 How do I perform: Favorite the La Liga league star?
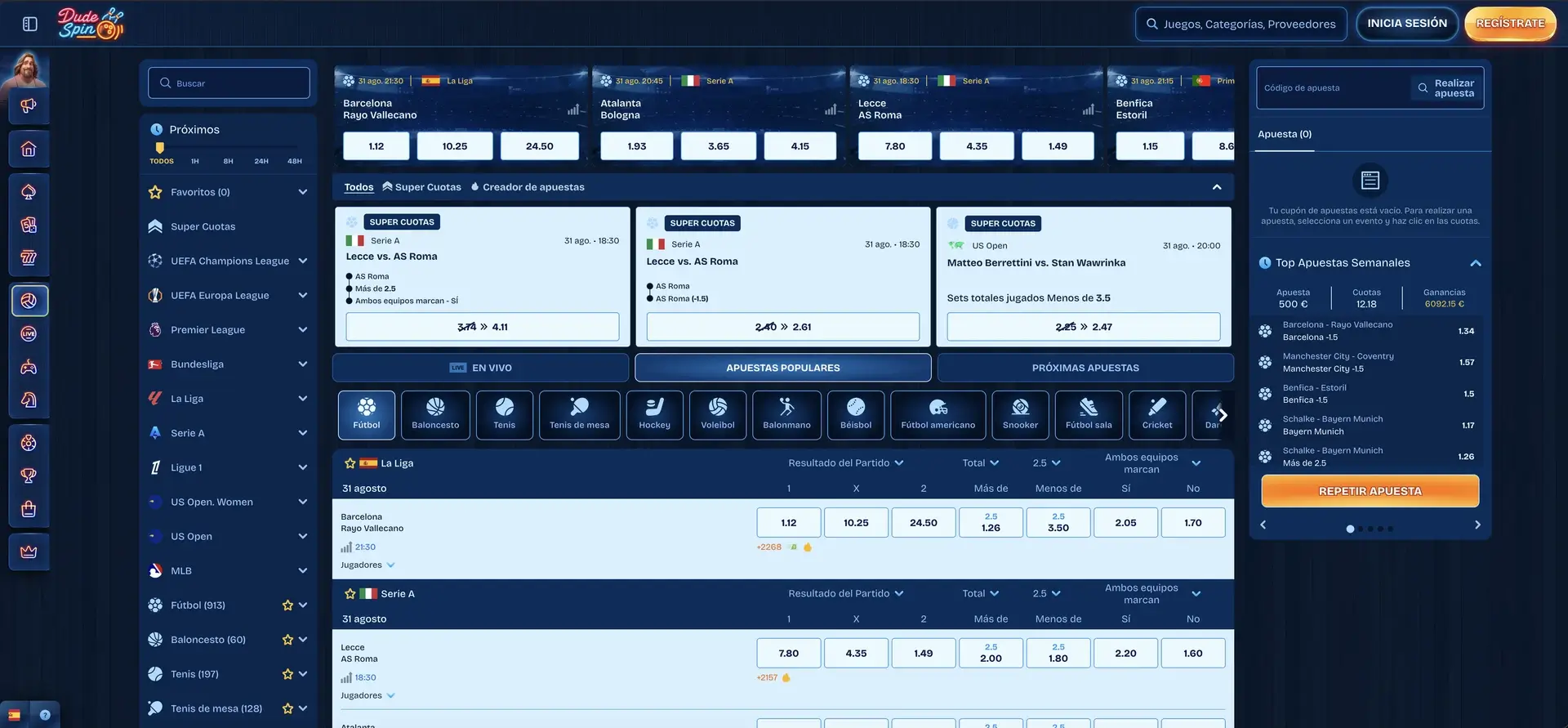pos(350,463)
